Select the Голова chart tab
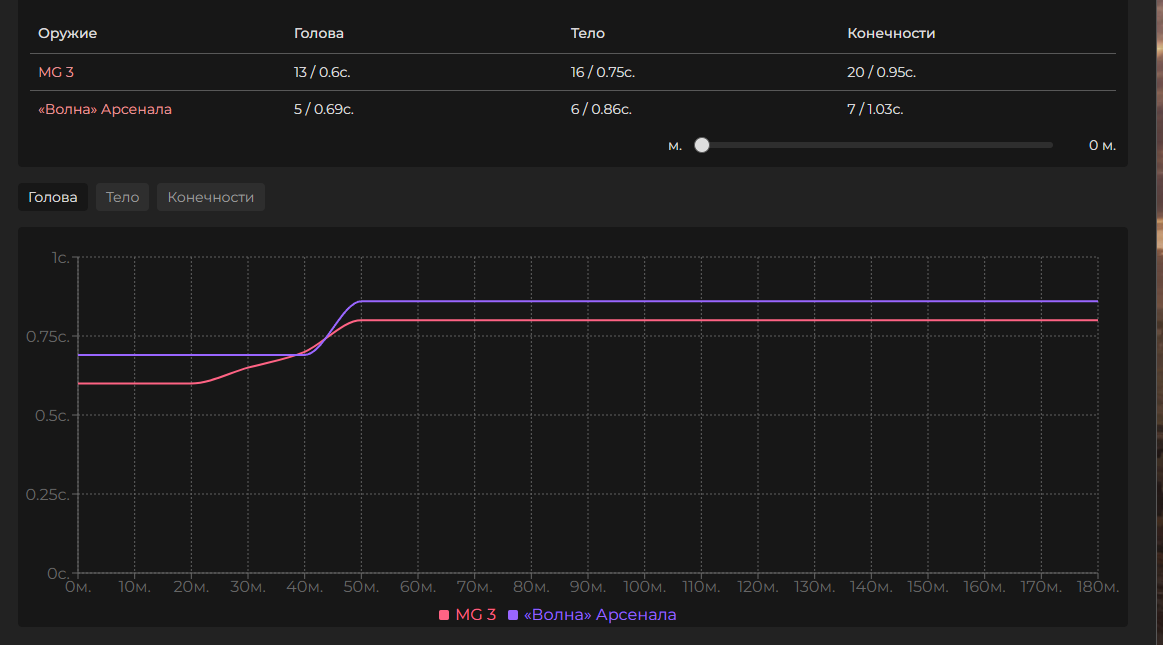This screenshot has width=1163, height=645. tap(53, 197)
